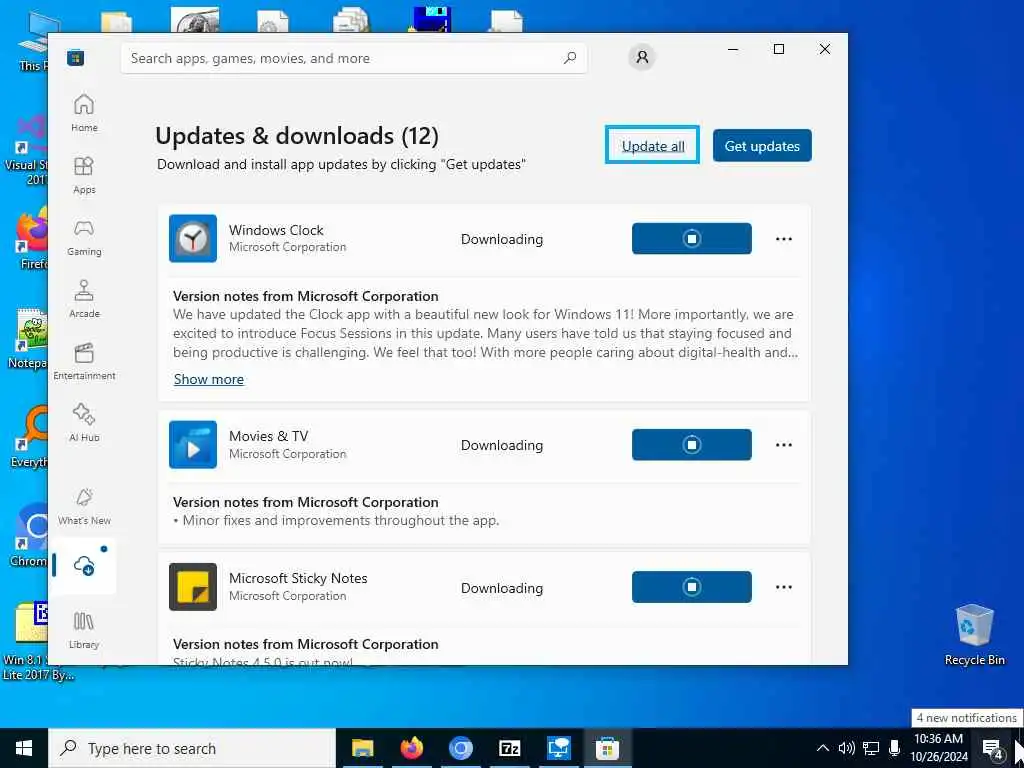Viewport: 1024px width, 768px height.
Task: Focus the Store search apps field
Action: pos(353,58)
